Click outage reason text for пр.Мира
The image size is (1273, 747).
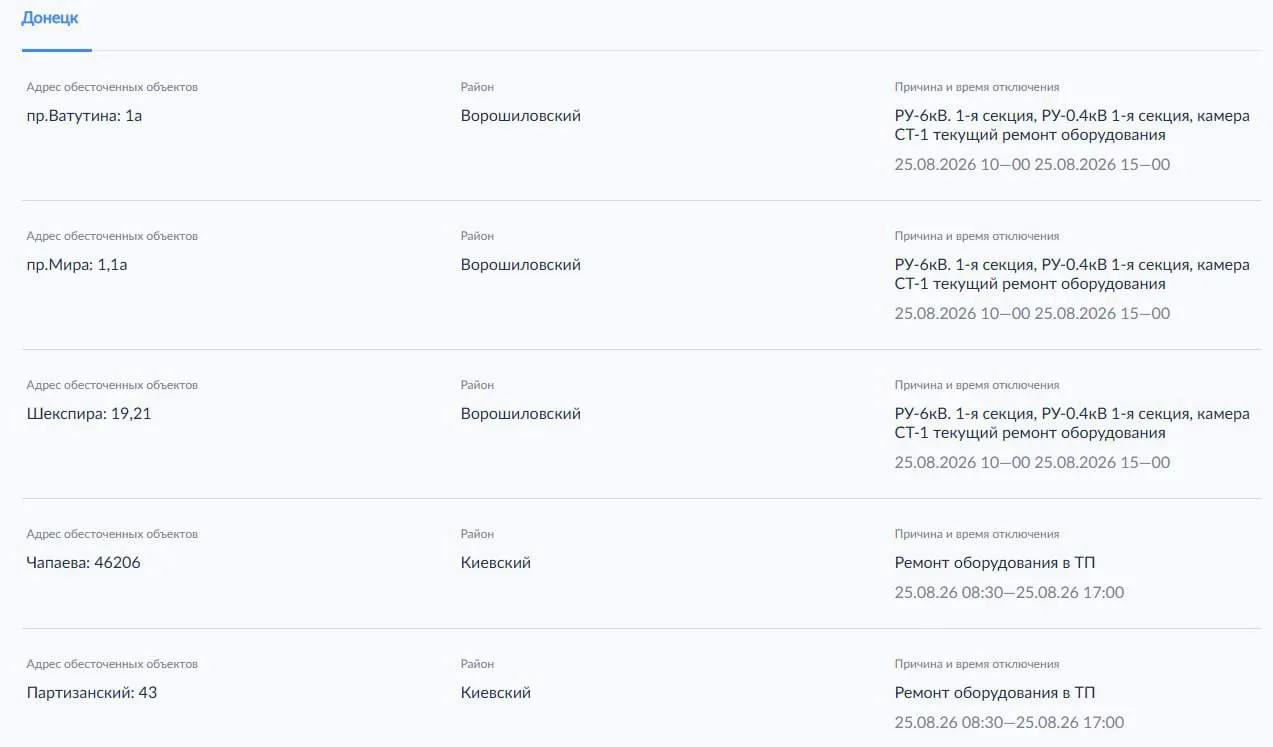pos(1072,274)
